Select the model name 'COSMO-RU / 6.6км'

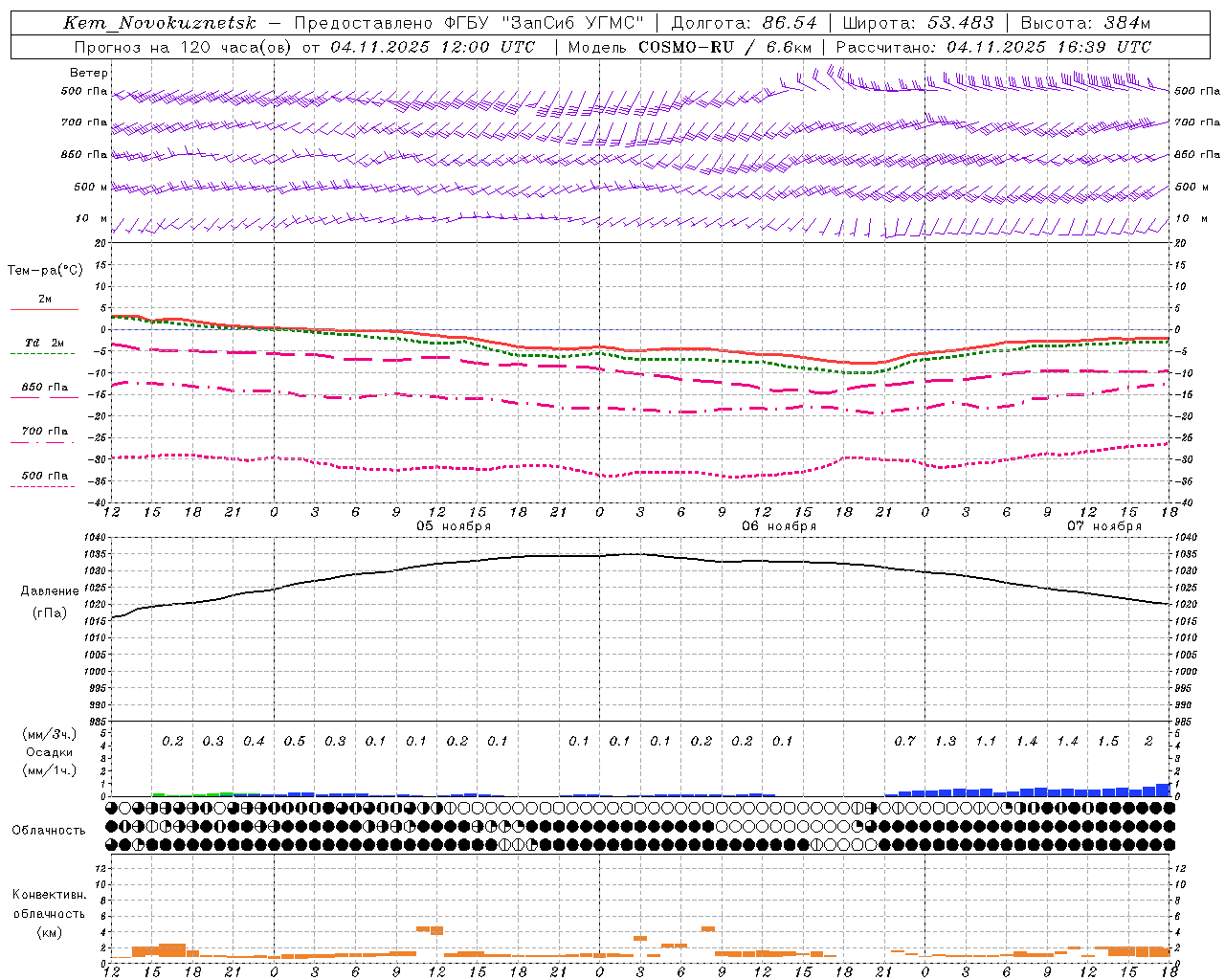click(725, 47)
